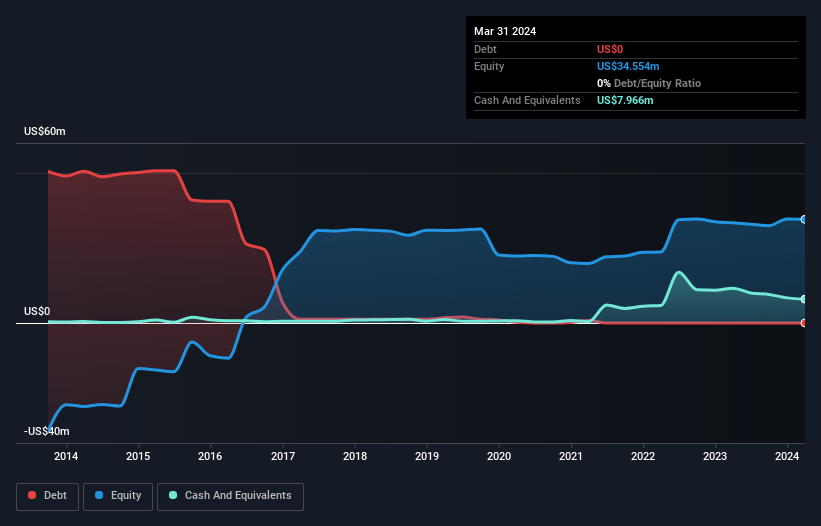Click the tooltip cash value US$7.966m
Screen dimensions: 821x526
(x=625, y=100)
